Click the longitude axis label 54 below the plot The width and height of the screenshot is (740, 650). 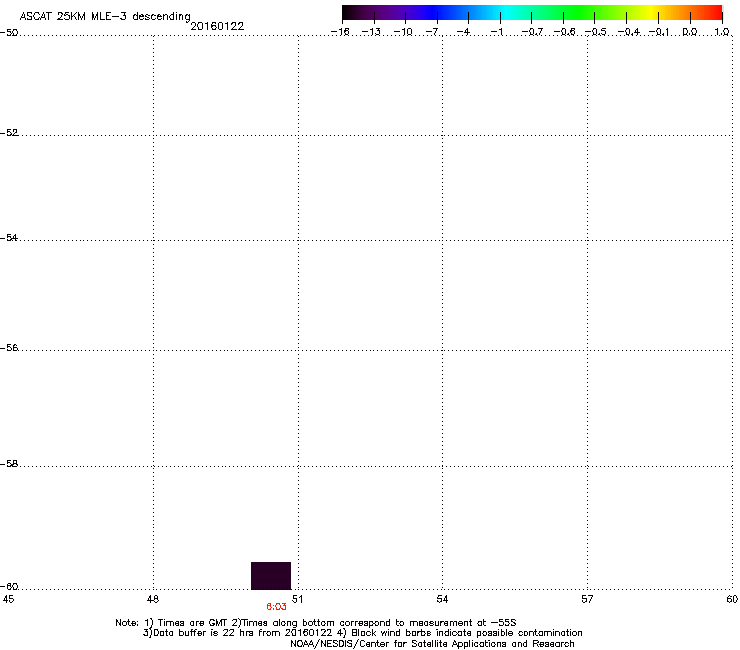tap(442, 599)
